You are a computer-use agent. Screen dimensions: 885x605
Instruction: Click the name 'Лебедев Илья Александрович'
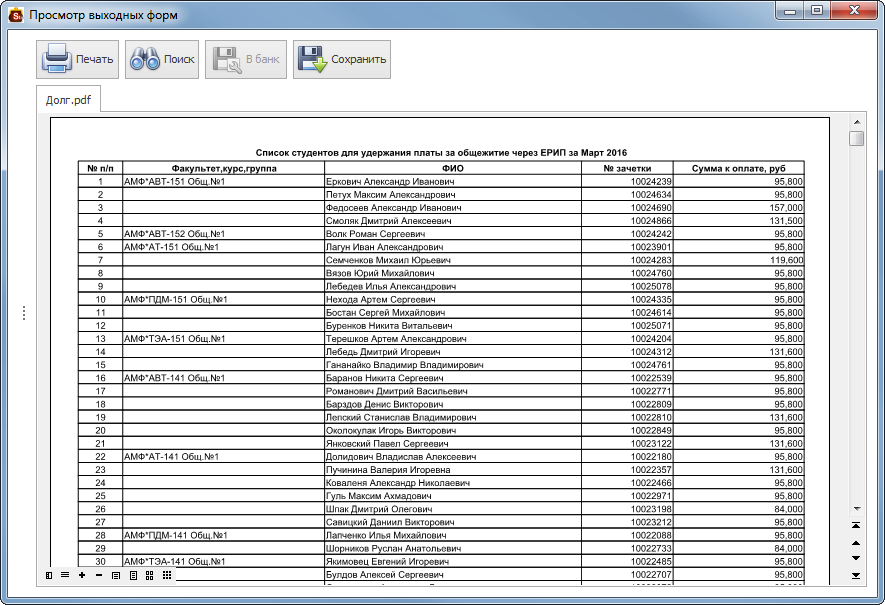click(391, 286)
